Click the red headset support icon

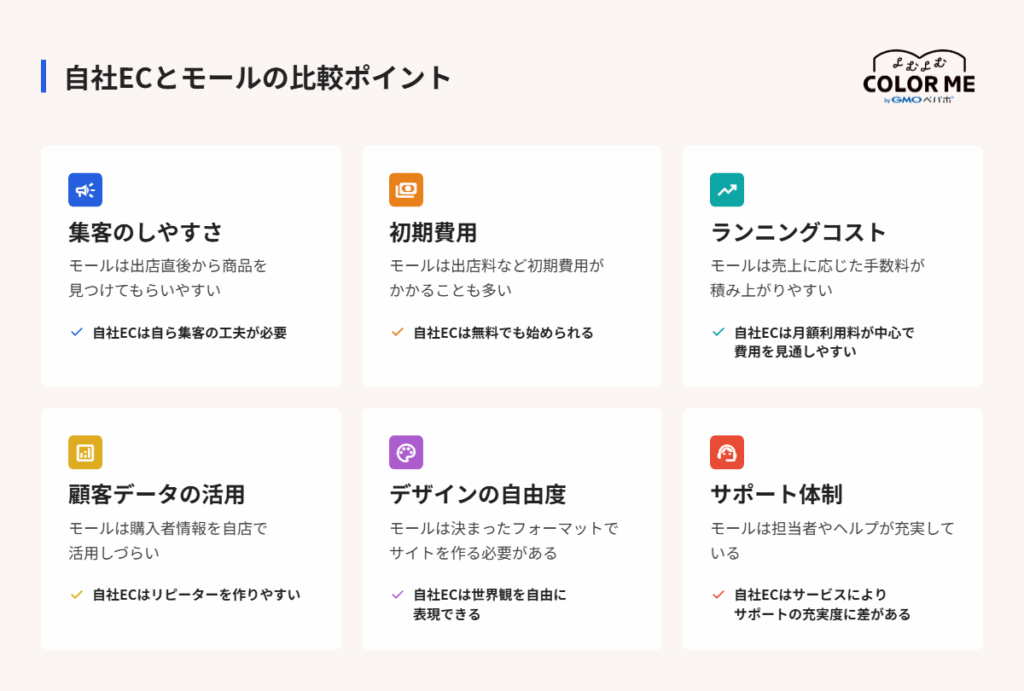[727, 452]
